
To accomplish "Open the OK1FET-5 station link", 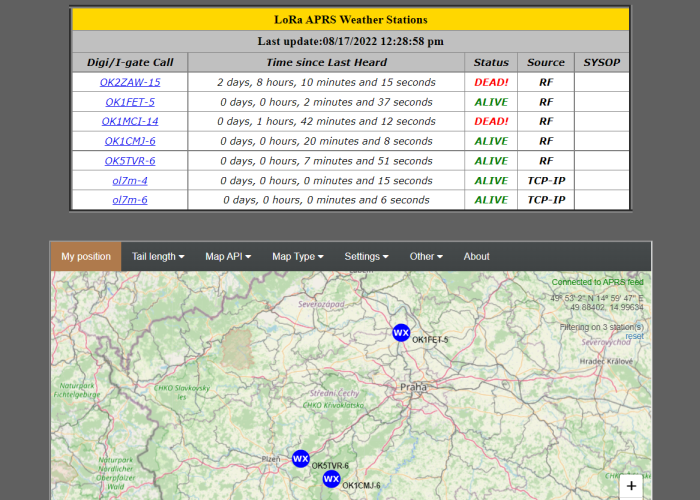I will pyautogui.click(x=130, y=102).
